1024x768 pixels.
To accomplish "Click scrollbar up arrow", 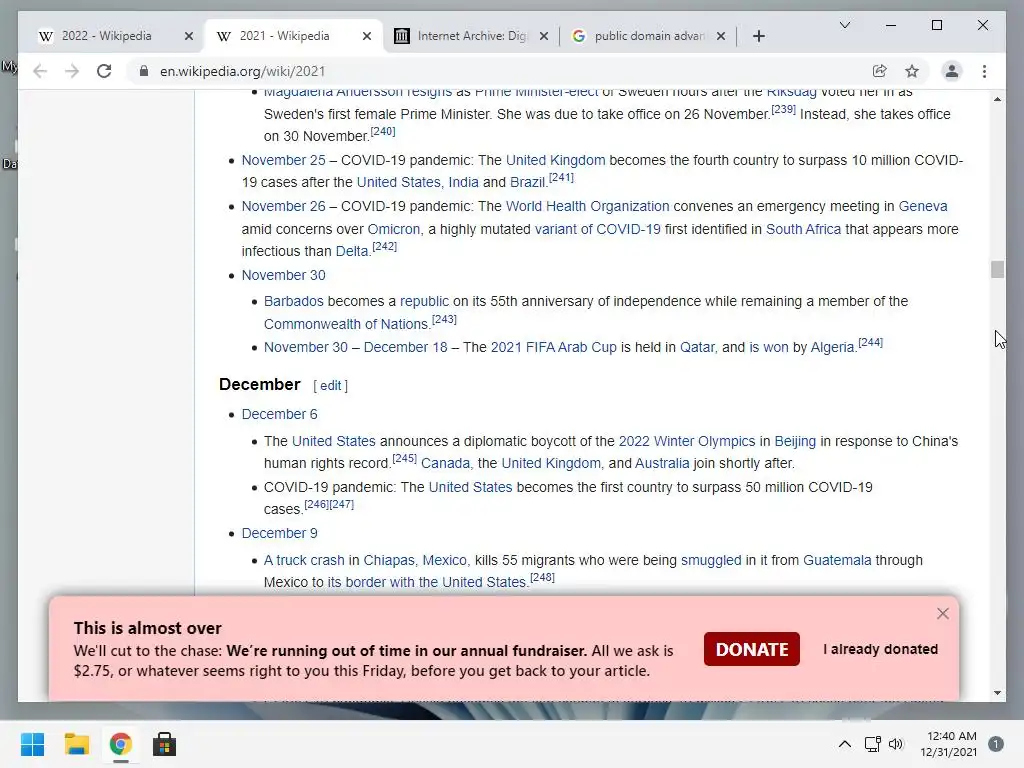I will [x=997, y=99].
